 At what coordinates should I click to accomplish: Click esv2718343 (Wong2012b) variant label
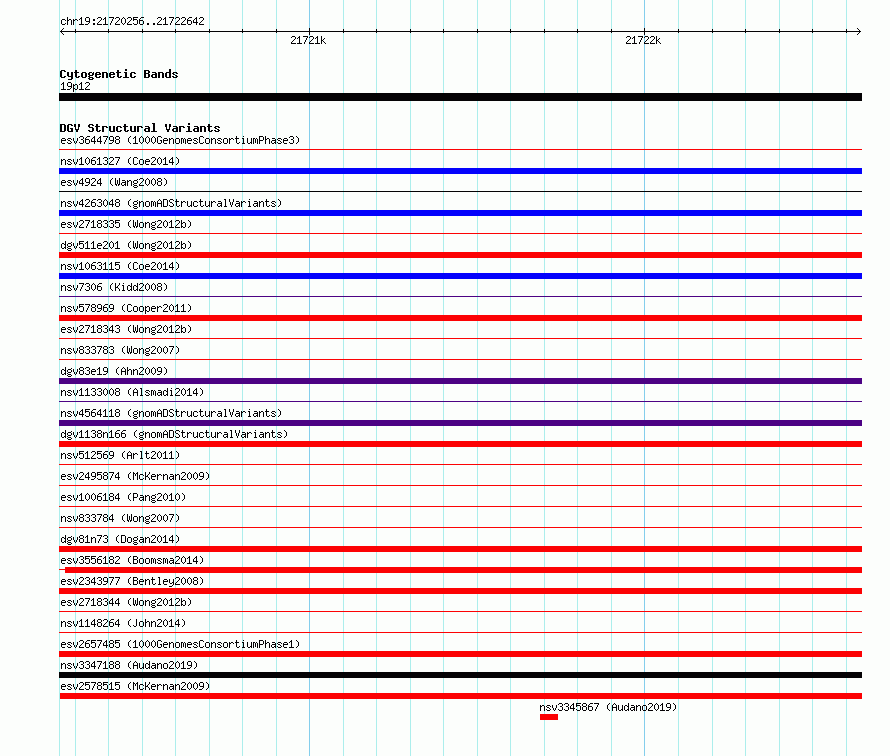pyautogui.click(x=126, y=329)
